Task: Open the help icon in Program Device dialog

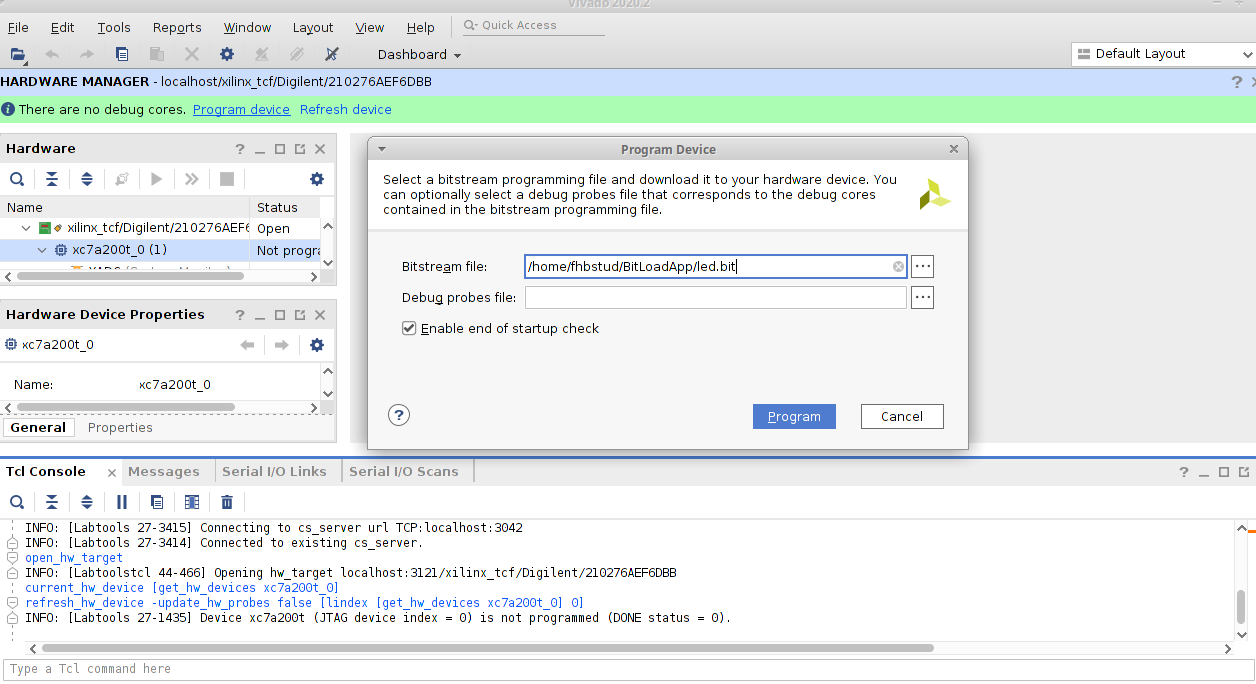Action: tap(399, 416)
